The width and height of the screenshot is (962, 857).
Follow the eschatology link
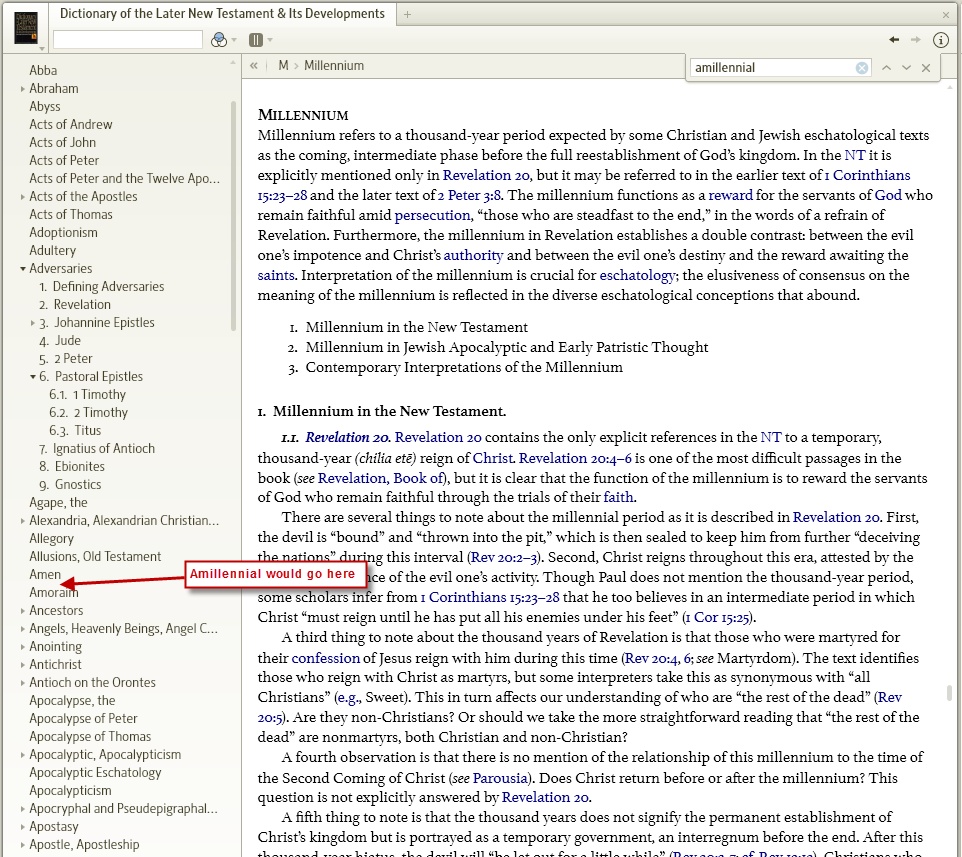[x=637, y=275]
